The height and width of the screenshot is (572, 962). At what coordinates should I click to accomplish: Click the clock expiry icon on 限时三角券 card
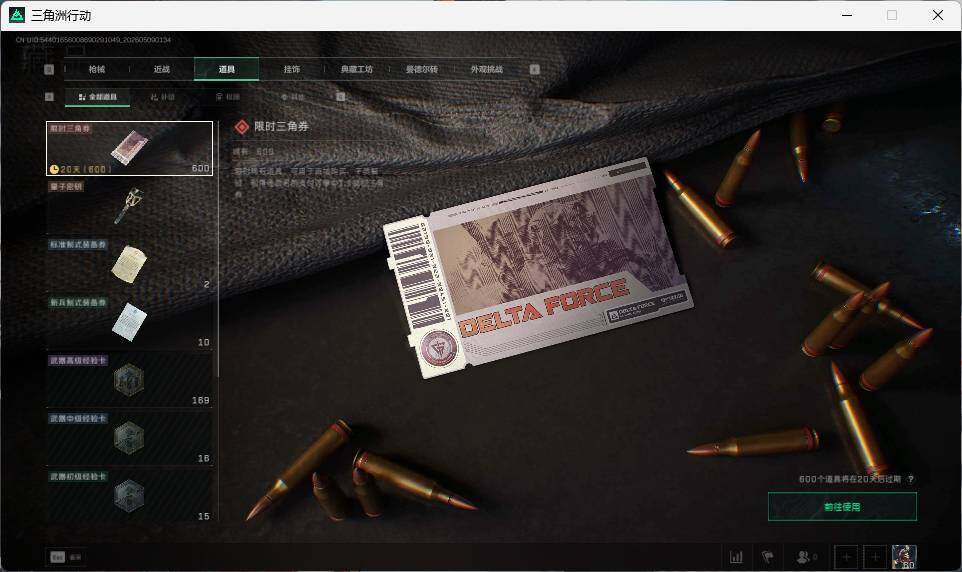click(x=54, y=169)
